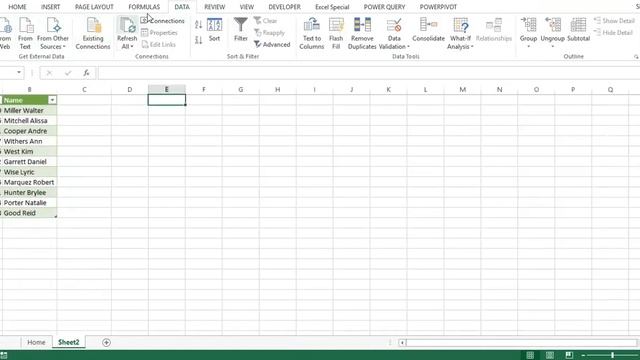
Task: Adjust the zoom slider handle
Action: tap(612, 356)
